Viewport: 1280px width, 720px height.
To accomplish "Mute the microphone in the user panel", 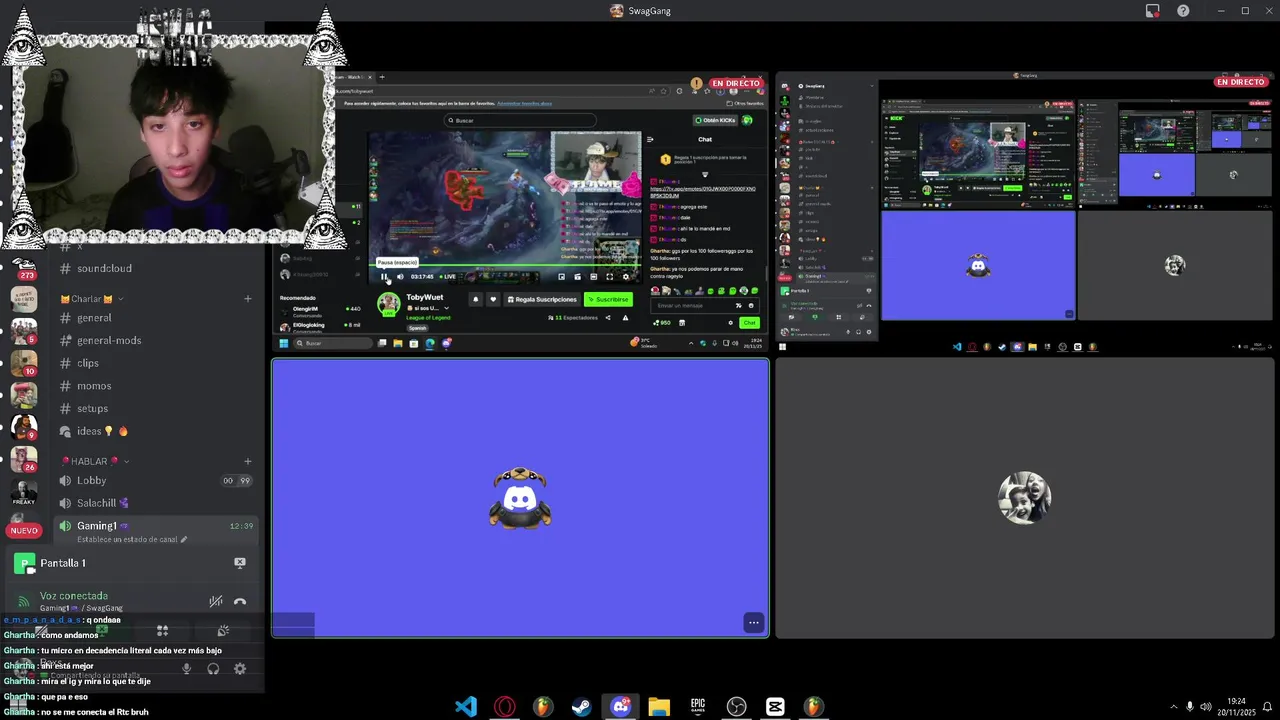I will pyautogui.click(x=186, y=669).
